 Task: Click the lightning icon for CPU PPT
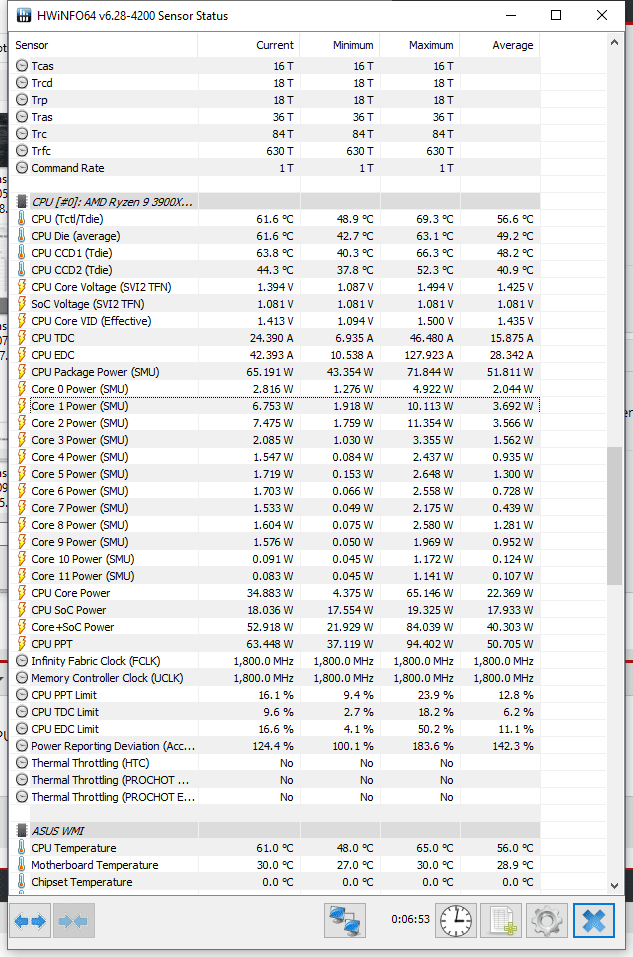(x=21, y=644)
